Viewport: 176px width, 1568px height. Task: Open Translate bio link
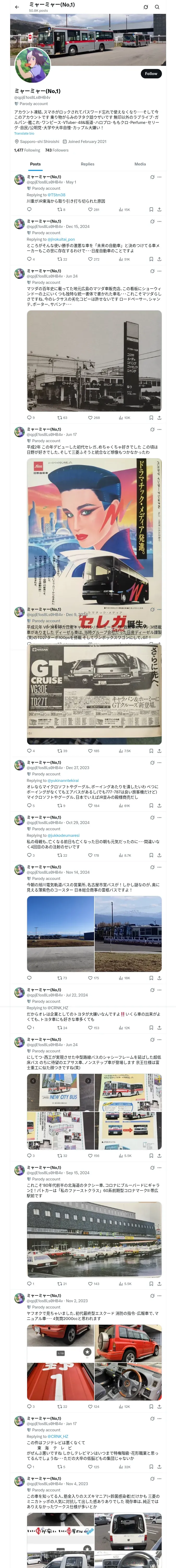click(x=24, y=133)
